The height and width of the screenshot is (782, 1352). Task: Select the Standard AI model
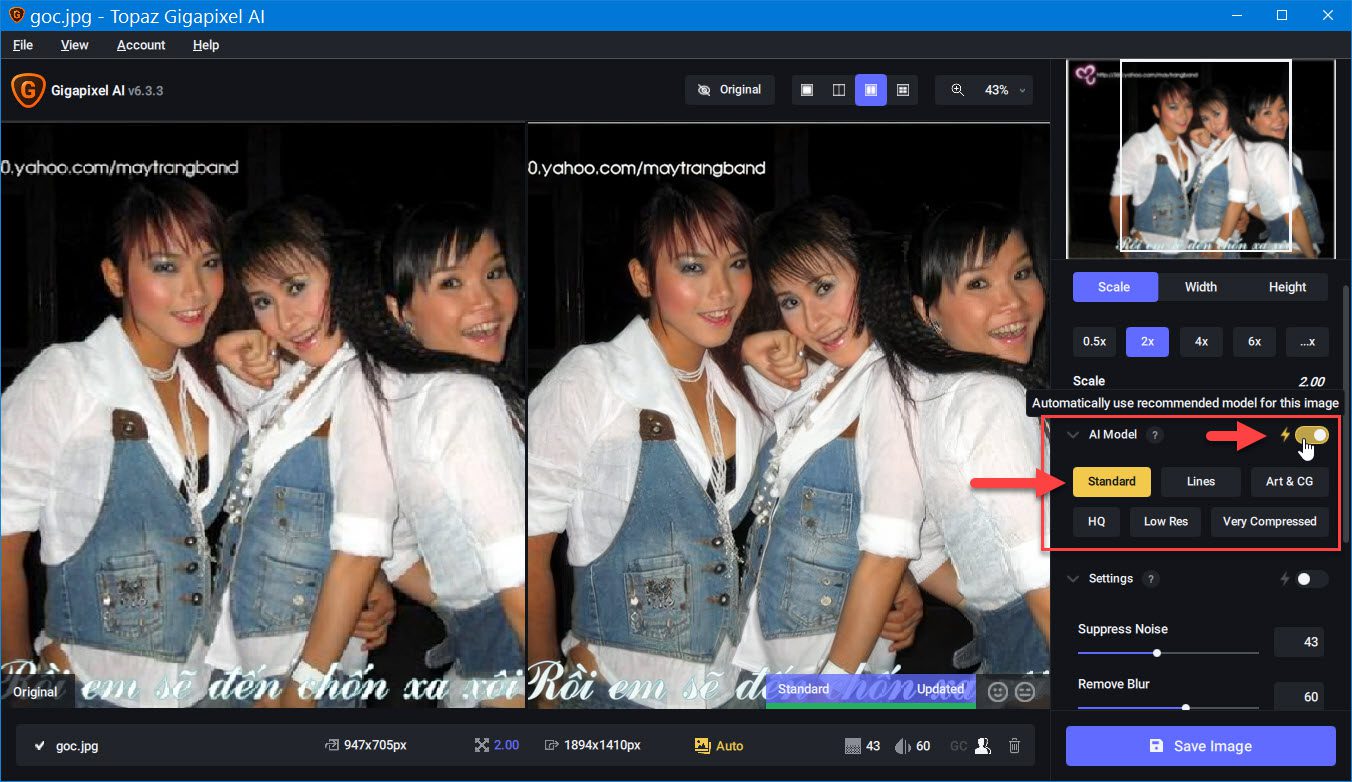[x=1112, y=482]
